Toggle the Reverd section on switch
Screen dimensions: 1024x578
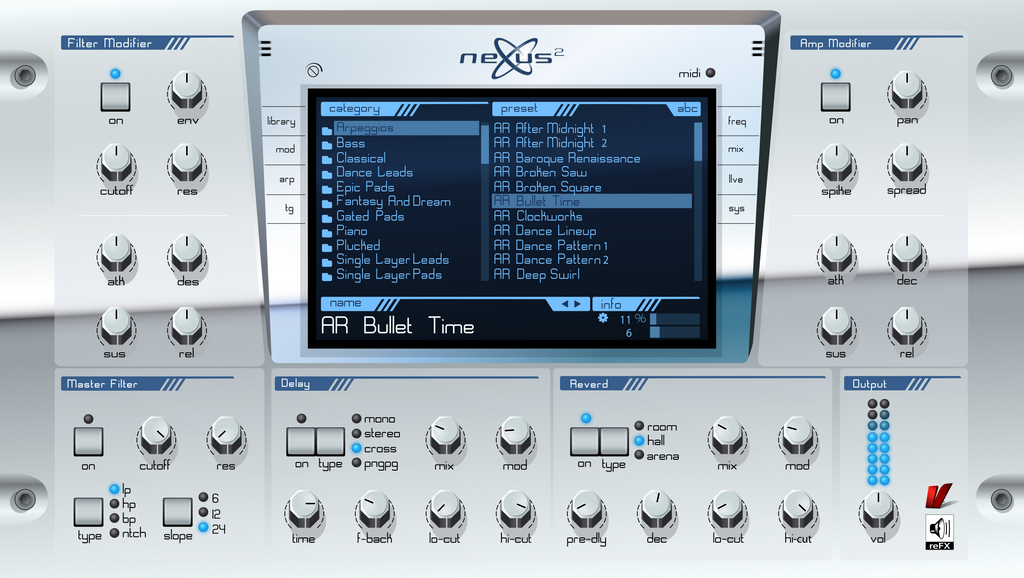click(x=585, y=440)
